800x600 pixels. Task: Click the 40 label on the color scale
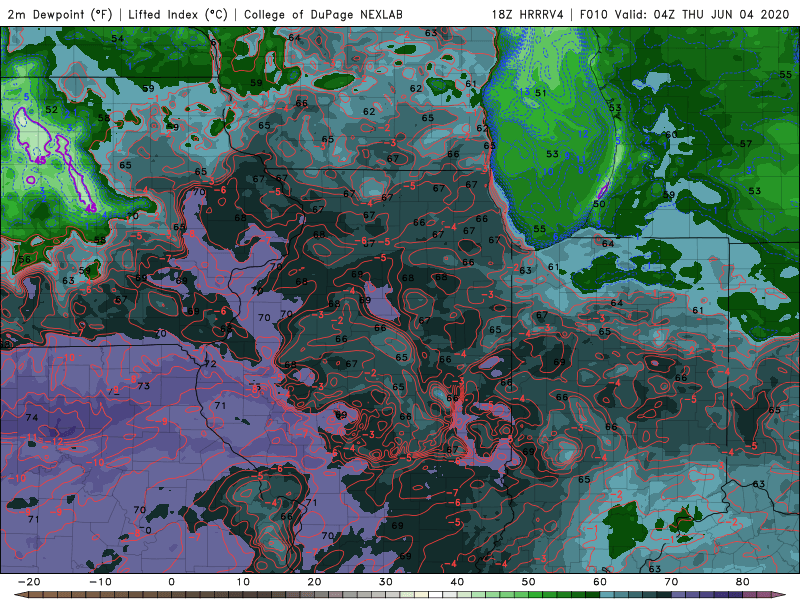click(457, 582)
